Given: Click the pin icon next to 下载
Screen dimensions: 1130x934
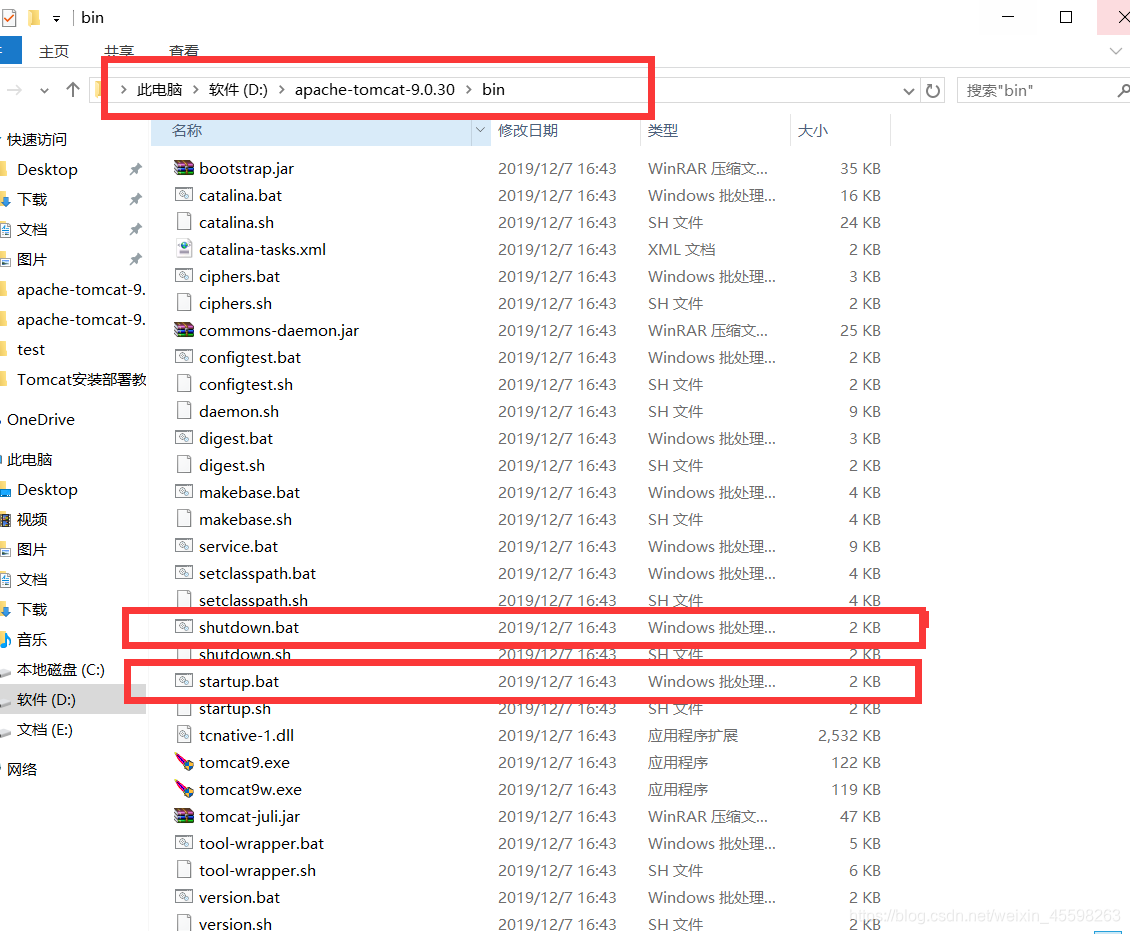Looking at the screenshot, I should point(135,199).
